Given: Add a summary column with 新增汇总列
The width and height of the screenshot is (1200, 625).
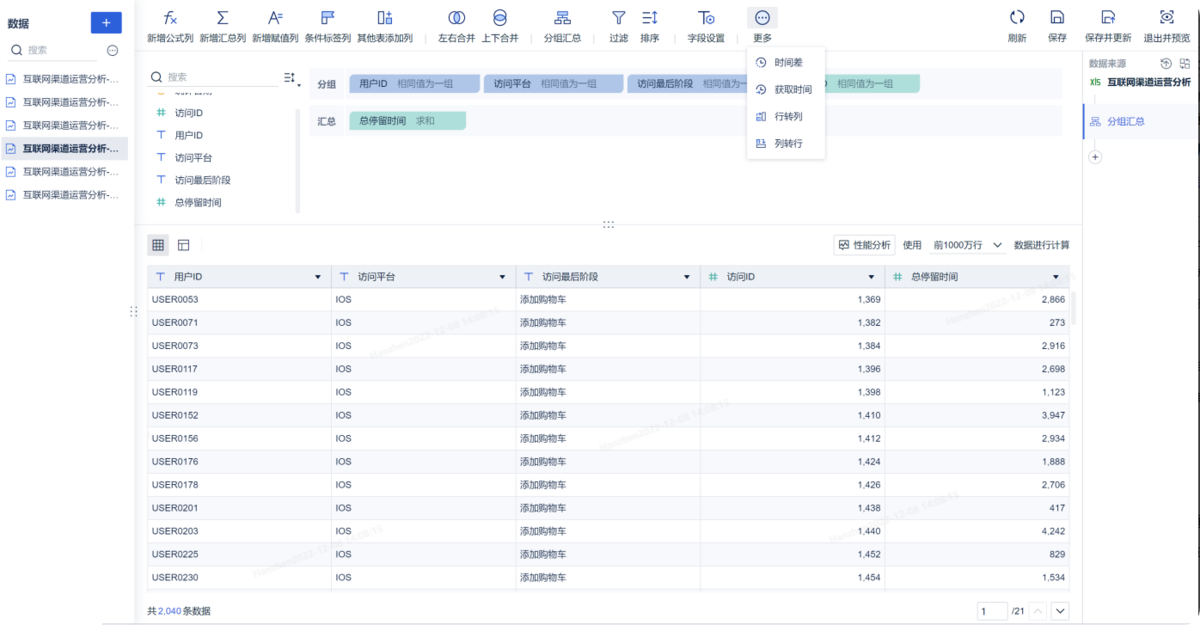Looking at the screenshot, I should coord(222,27).
